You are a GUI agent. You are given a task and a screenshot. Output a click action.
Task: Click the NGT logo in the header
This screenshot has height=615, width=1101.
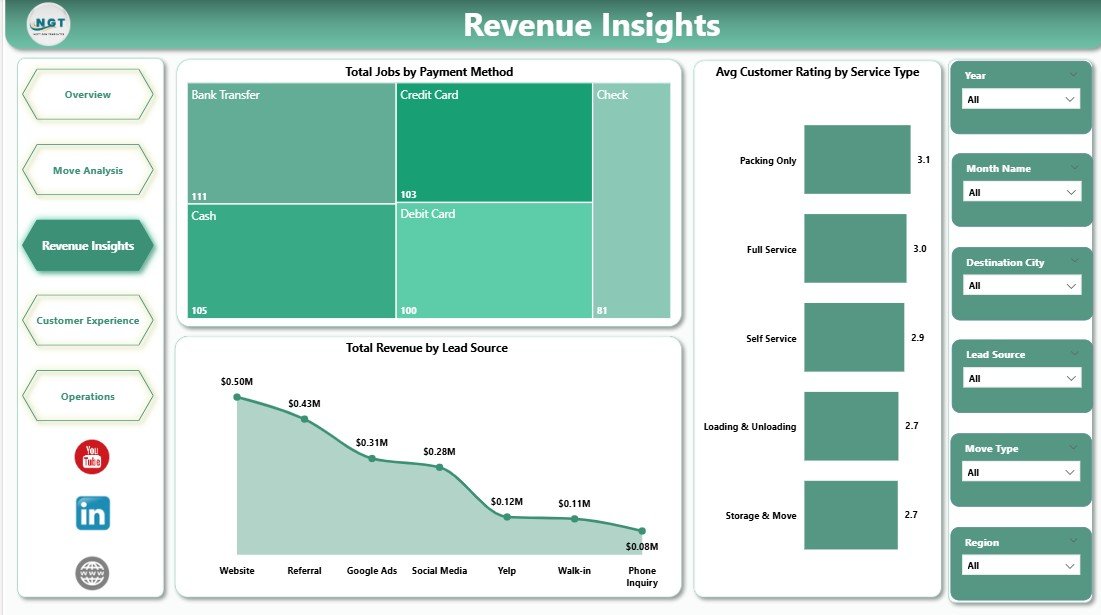coord(48,25)
